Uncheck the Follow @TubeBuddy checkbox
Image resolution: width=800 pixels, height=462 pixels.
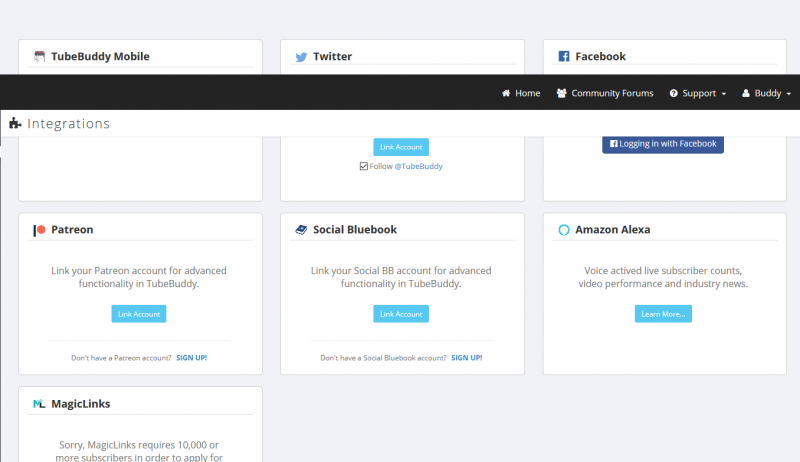click(364, 166)
